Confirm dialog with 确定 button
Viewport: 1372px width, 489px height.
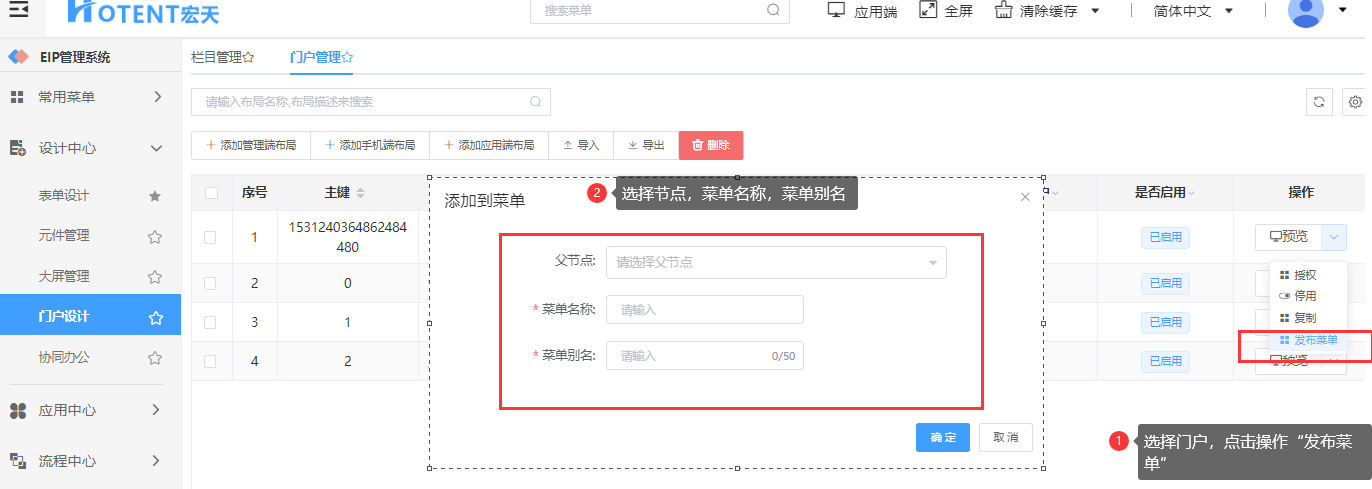(943, 438)
